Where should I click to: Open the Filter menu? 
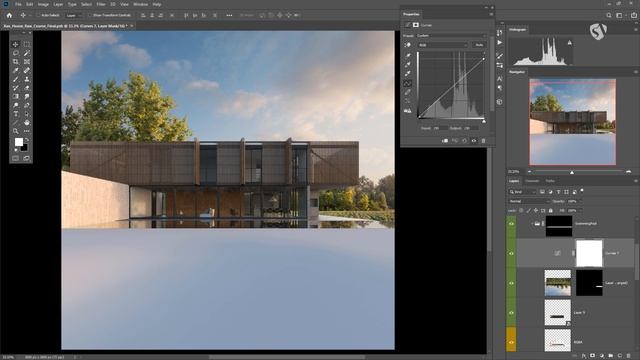tap(101, 4)
